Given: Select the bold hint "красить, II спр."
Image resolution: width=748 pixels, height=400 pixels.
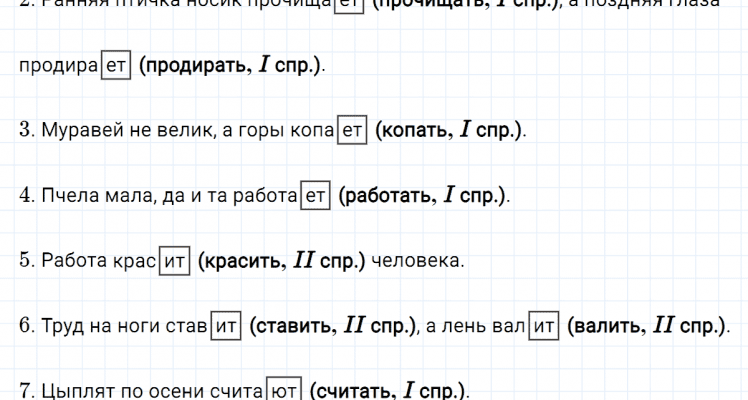Looking at the screenshot, I should (x=282, y=261).
